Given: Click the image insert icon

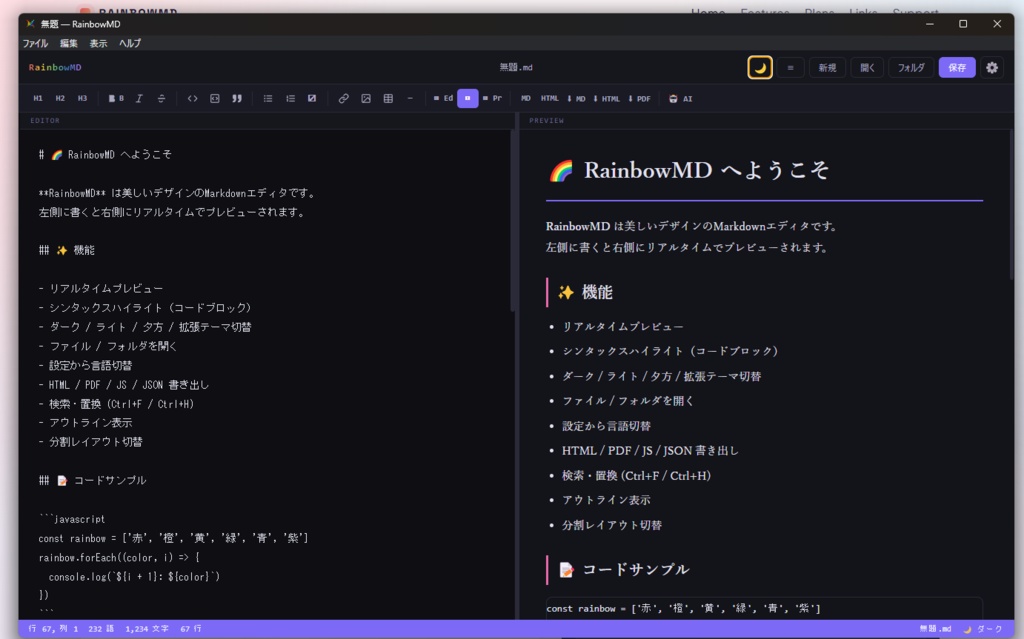Looking at the screenshot, I should pyautogui.click(x=367, y=98).
